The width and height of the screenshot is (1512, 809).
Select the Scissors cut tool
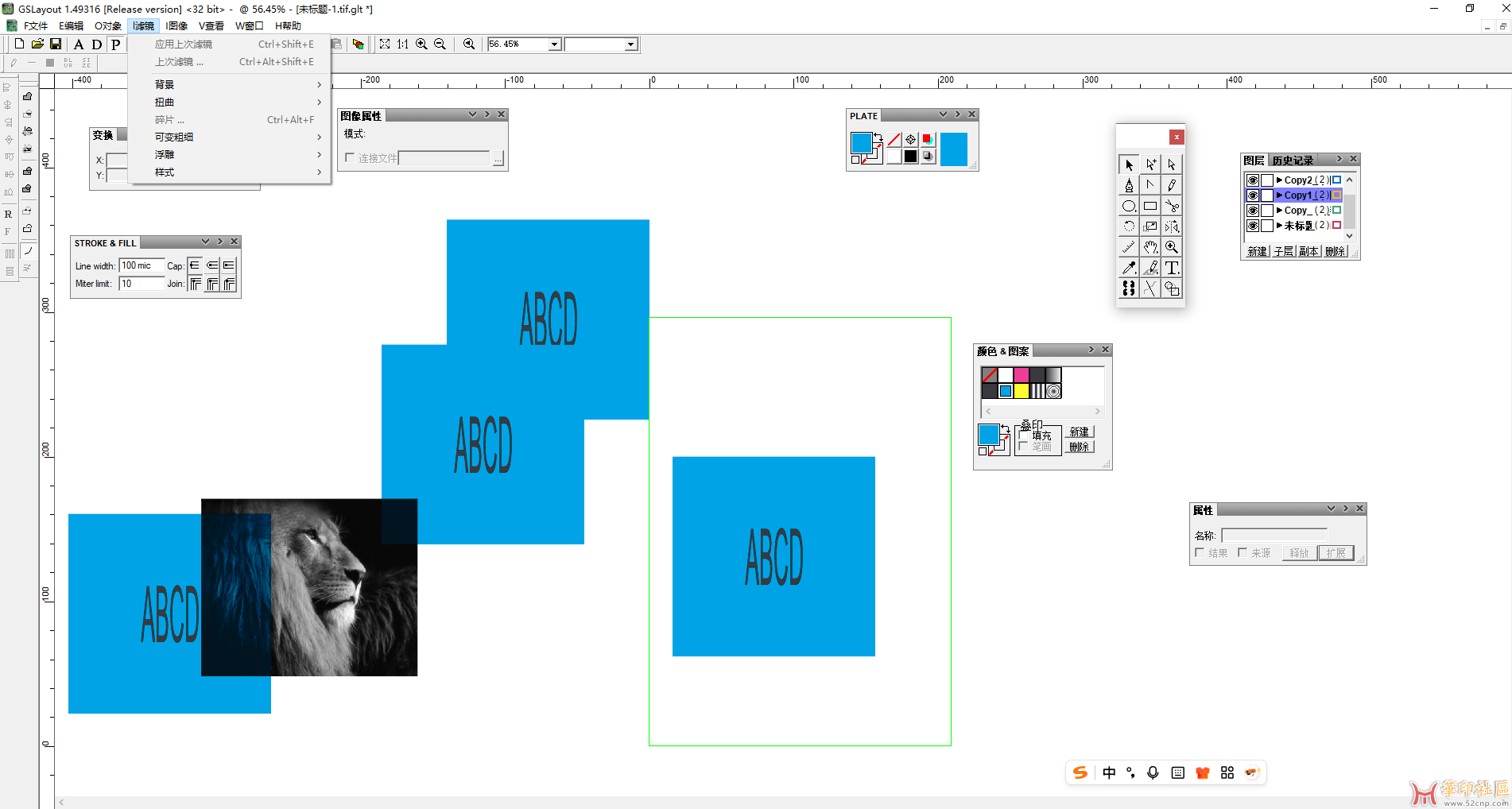click(x=1172, y=206)
